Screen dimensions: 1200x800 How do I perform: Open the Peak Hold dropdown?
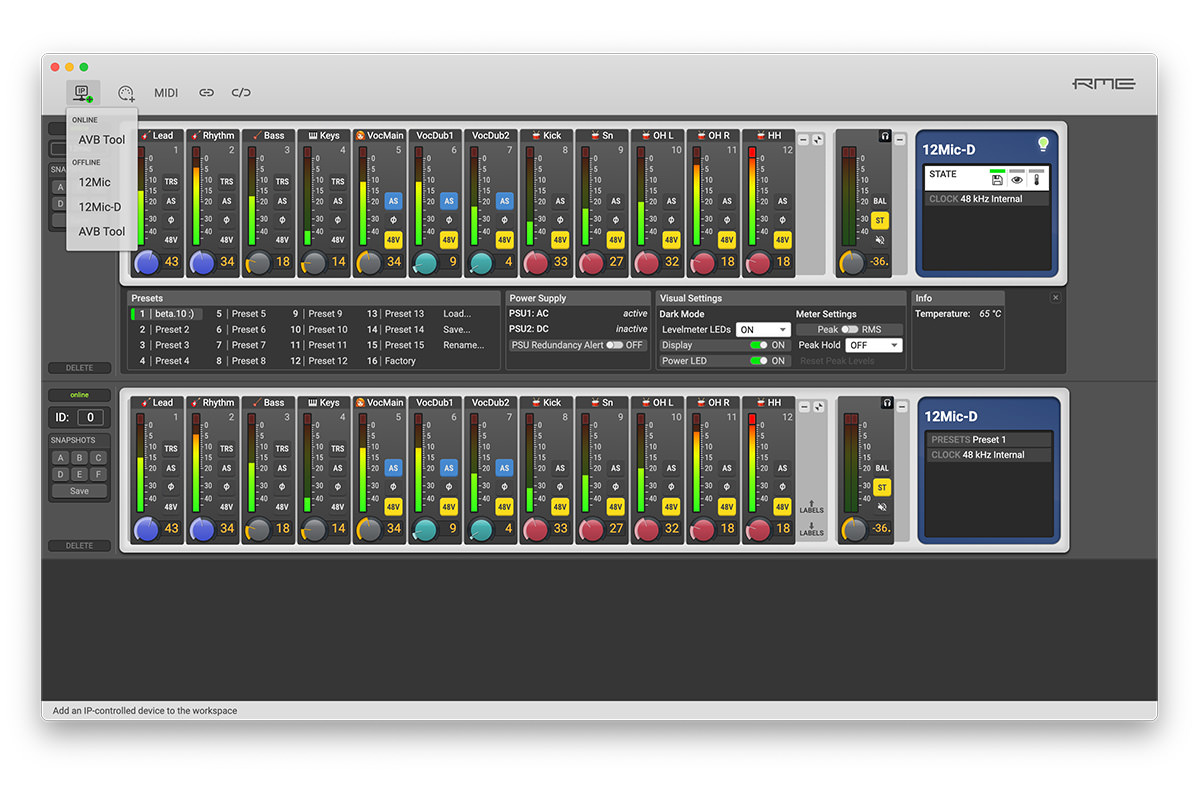click(873, 344)
